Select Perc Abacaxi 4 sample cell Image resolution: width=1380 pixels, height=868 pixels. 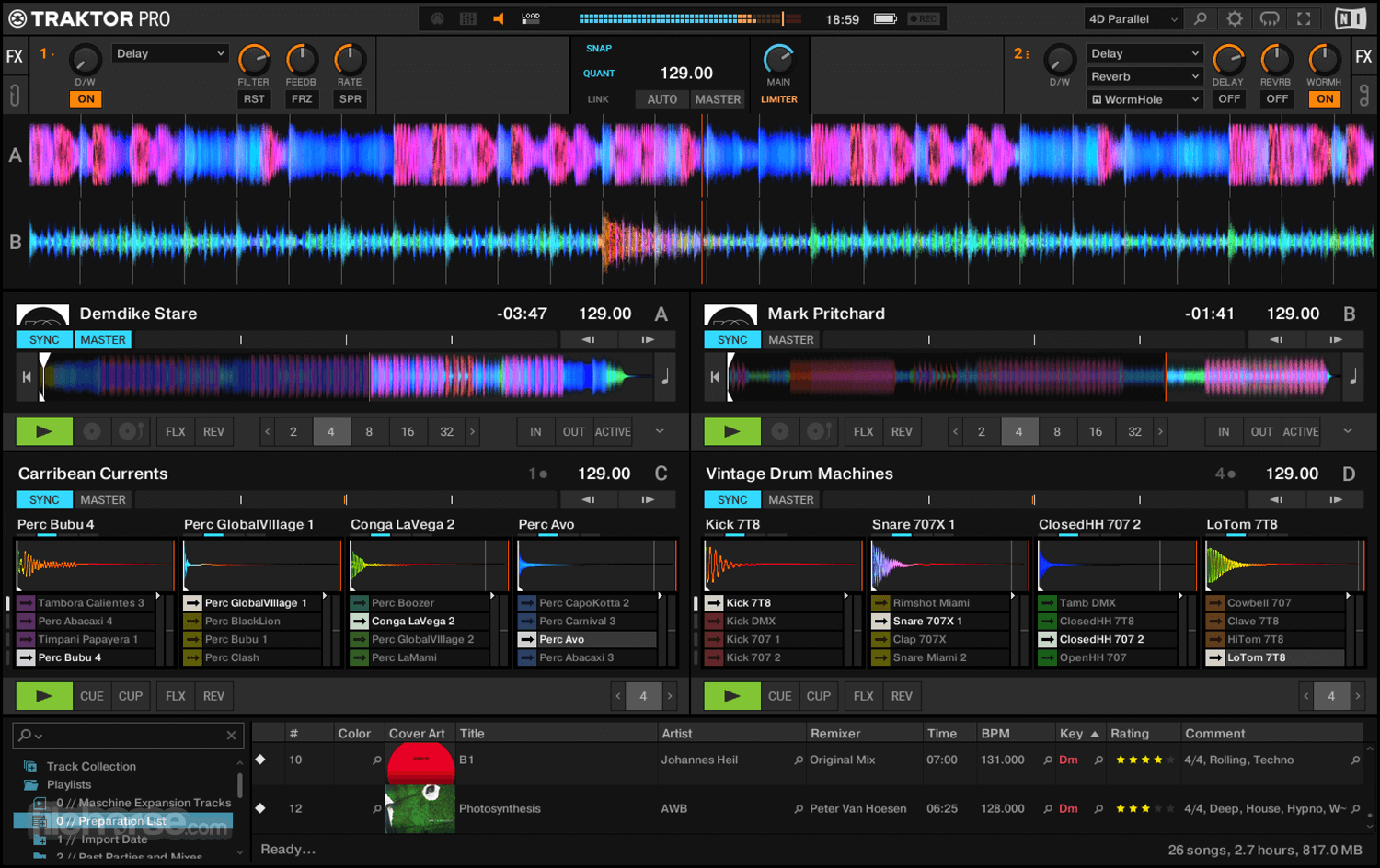pyautogui.click(x=86, y=622)
